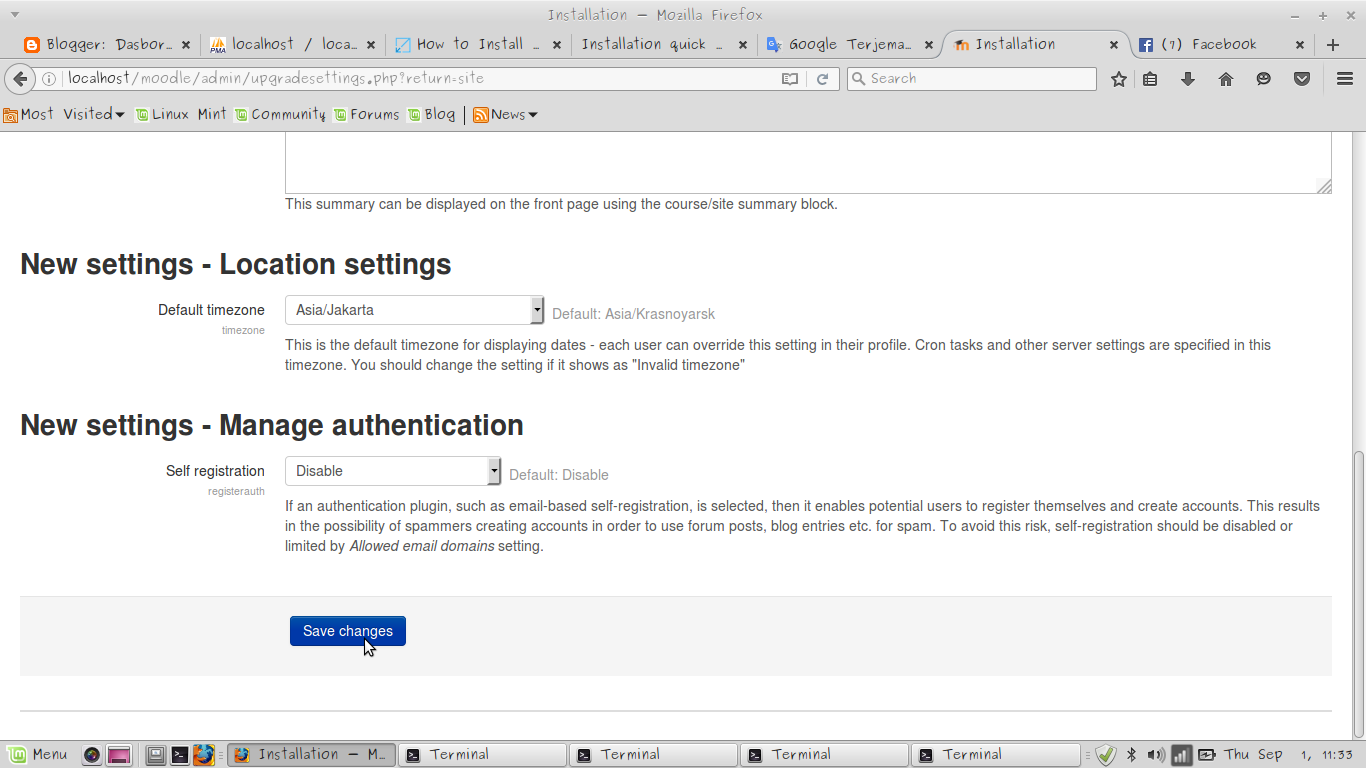Switch to the Facebook tab
This screenshot has height=768, width=1366.
click(1222, 45)
